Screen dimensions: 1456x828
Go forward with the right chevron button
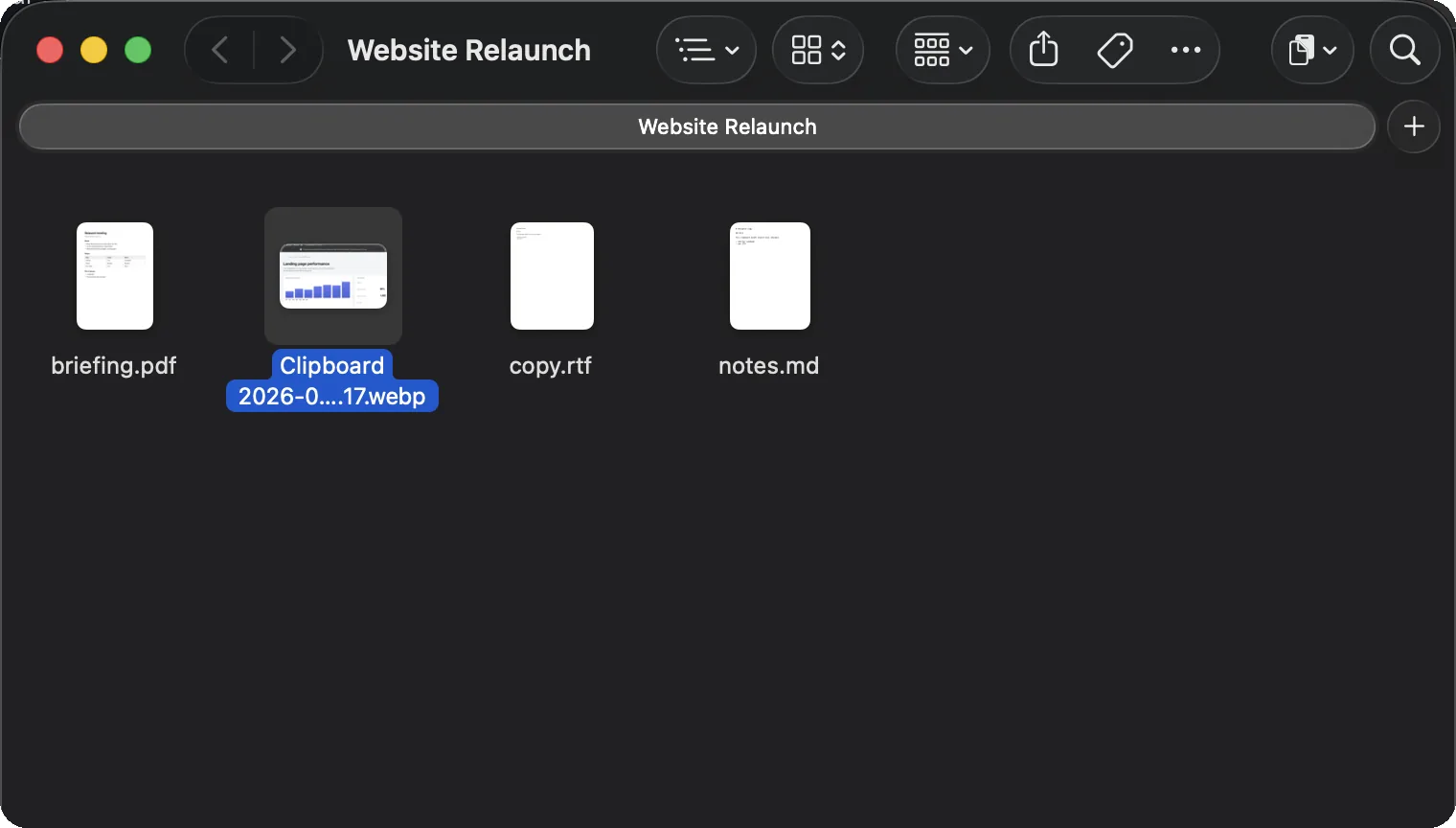point(287,50)
